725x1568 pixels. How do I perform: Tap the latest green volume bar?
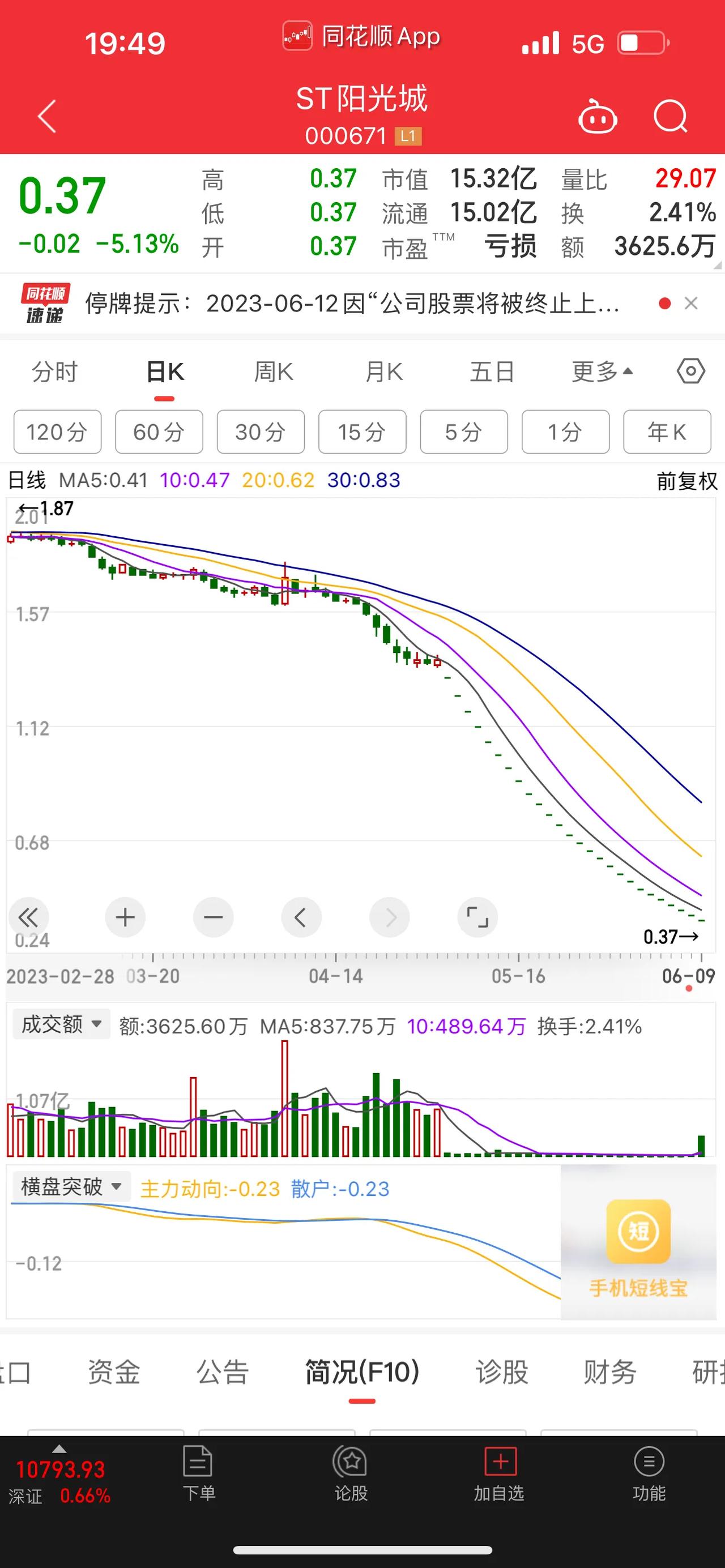[701, 1145]
